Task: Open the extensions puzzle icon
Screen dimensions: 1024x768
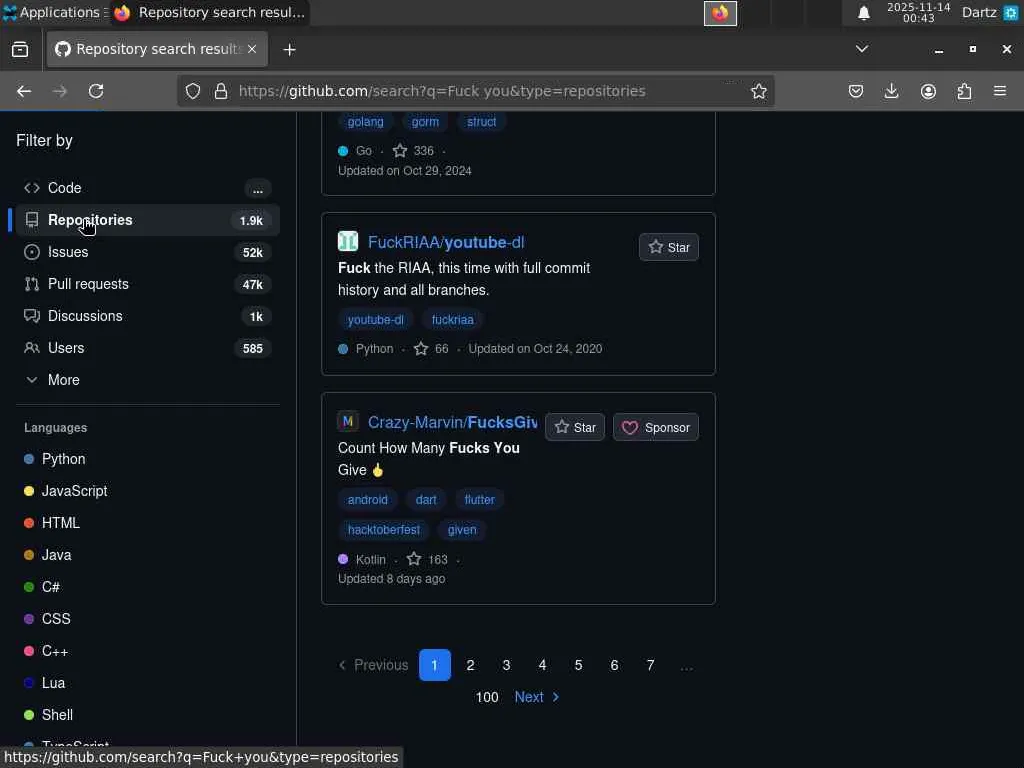Action: click(x=964, y=91)
